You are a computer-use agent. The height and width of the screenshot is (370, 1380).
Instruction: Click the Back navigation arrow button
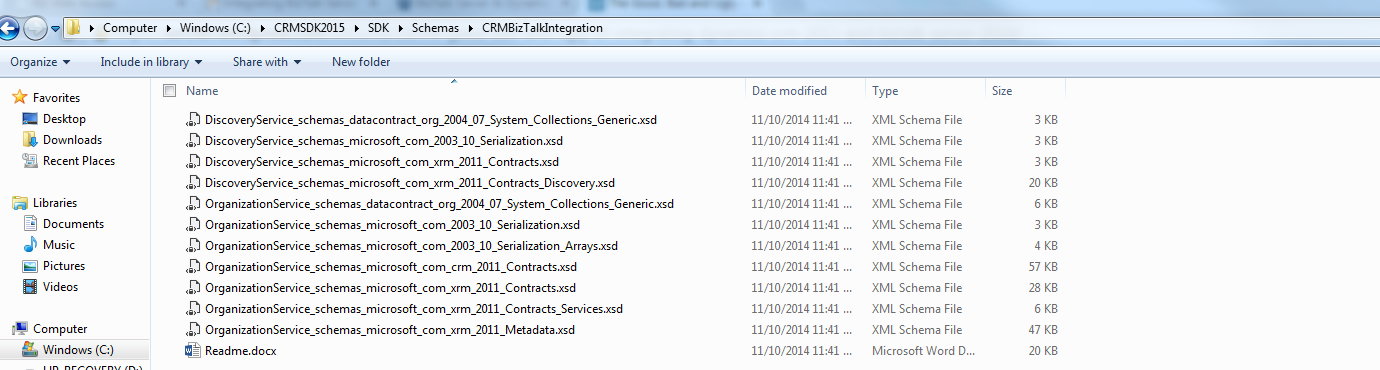(x=10, y=28)
